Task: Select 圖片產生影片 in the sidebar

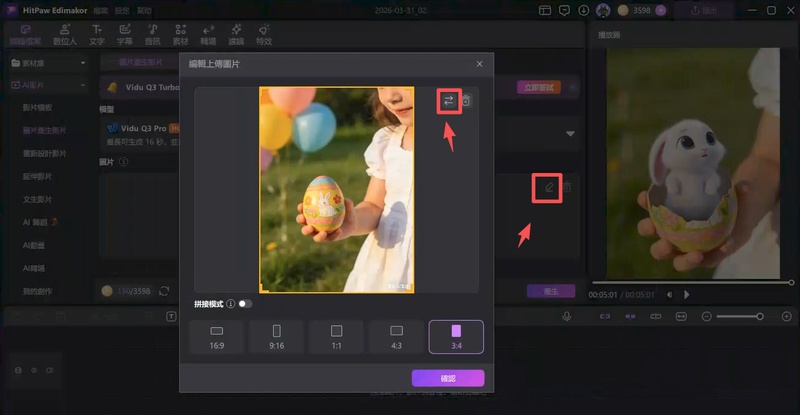Action: pos(44,131)
